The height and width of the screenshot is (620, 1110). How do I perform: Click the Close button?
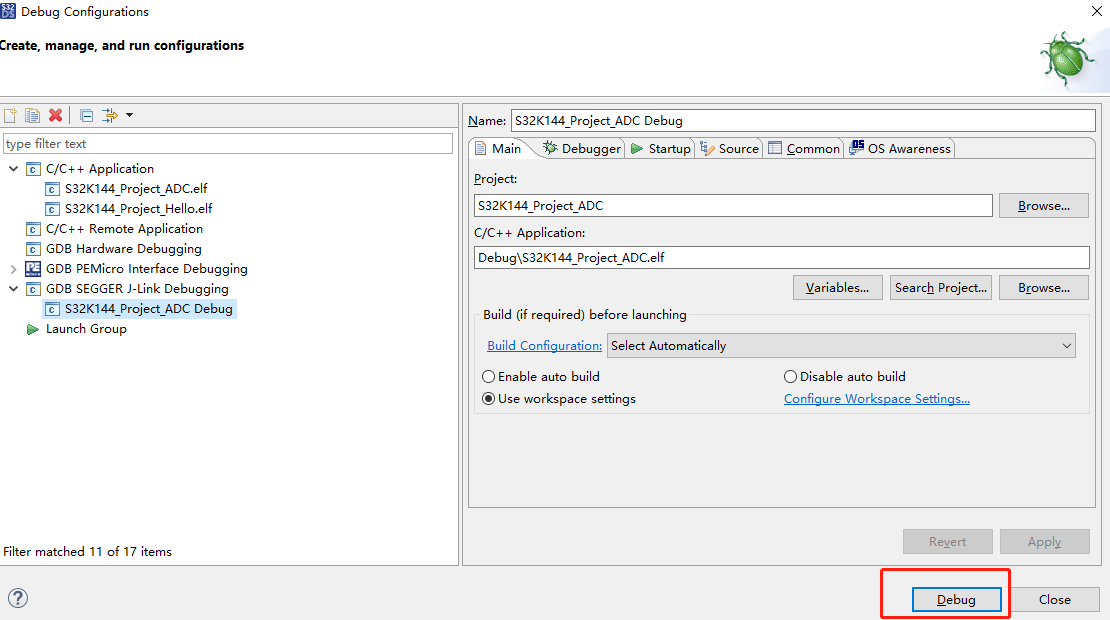[1055, 599]
